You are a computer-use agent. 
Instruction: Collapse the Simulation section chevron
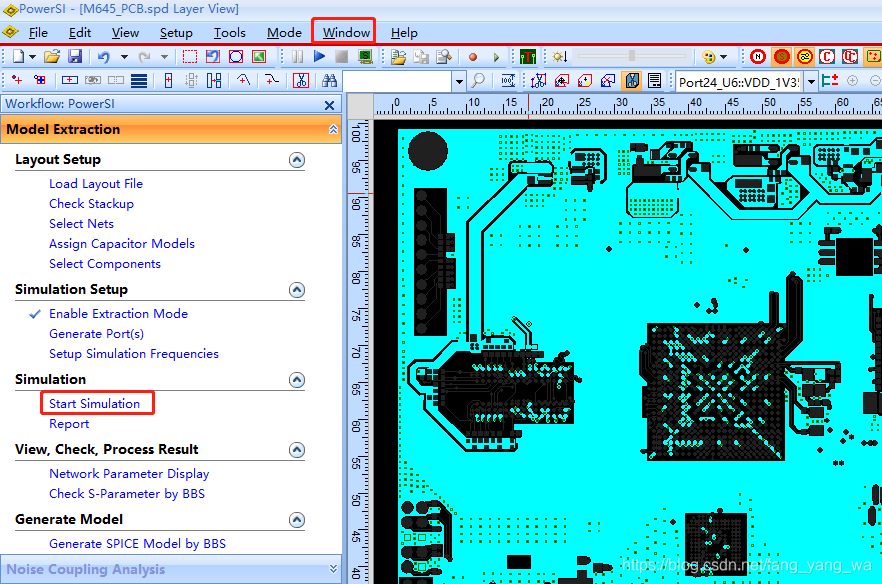coord(297,380)
